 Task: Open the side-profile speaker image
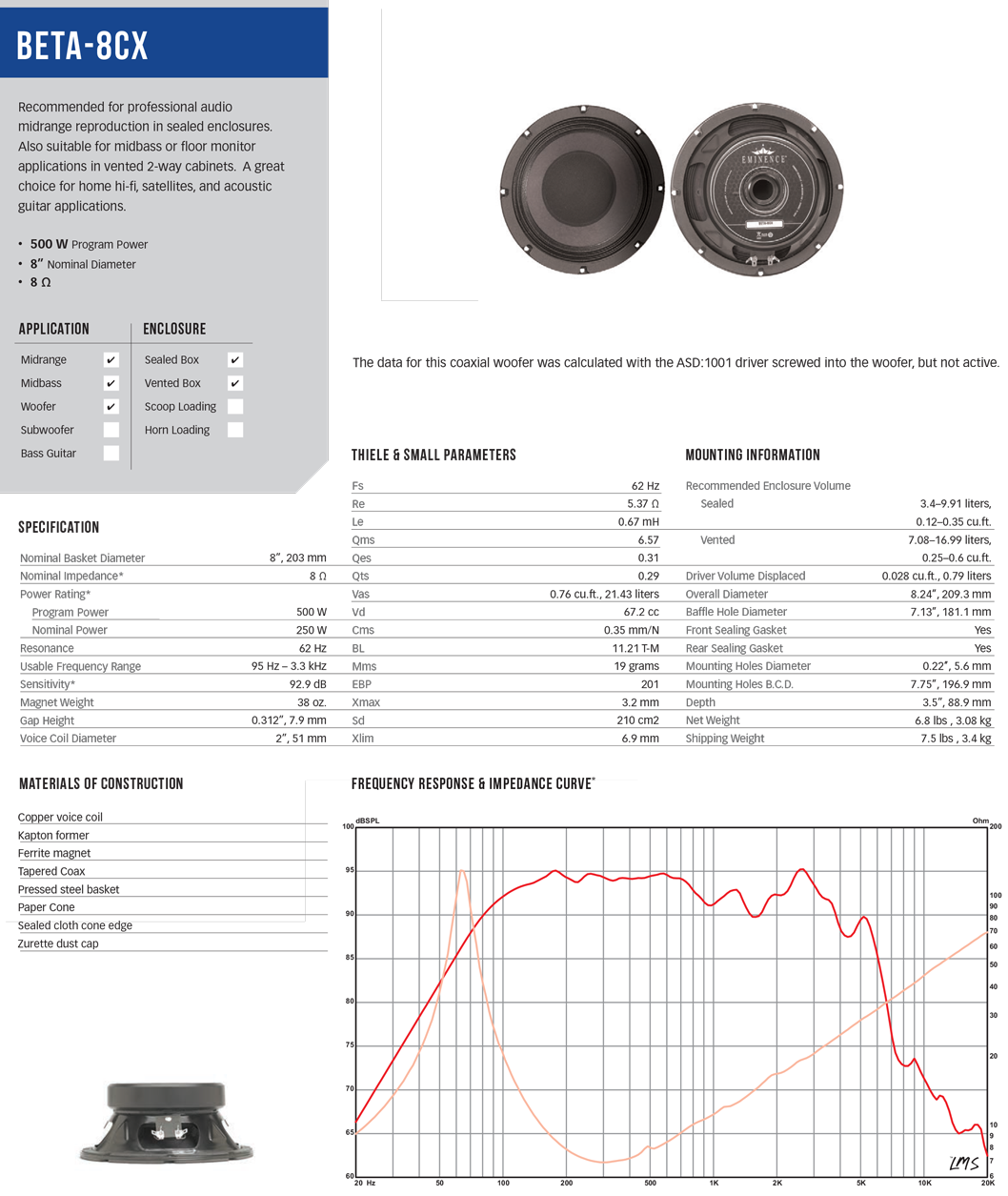point(167,1122)
